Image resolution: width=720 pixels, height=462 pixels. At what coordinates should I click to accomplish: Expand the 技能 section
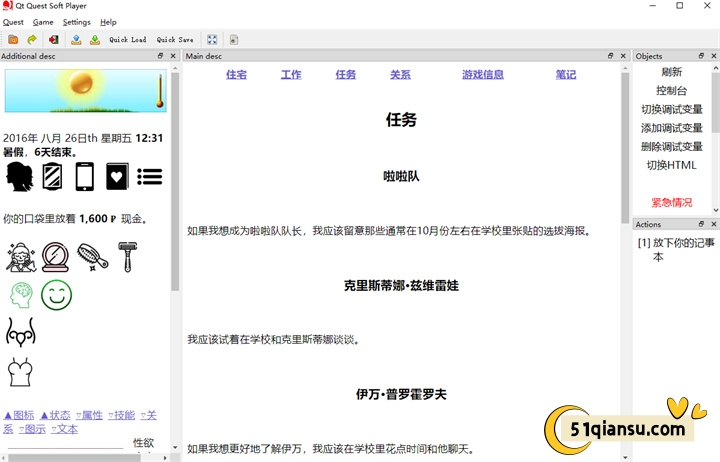[x=122, y=415]
